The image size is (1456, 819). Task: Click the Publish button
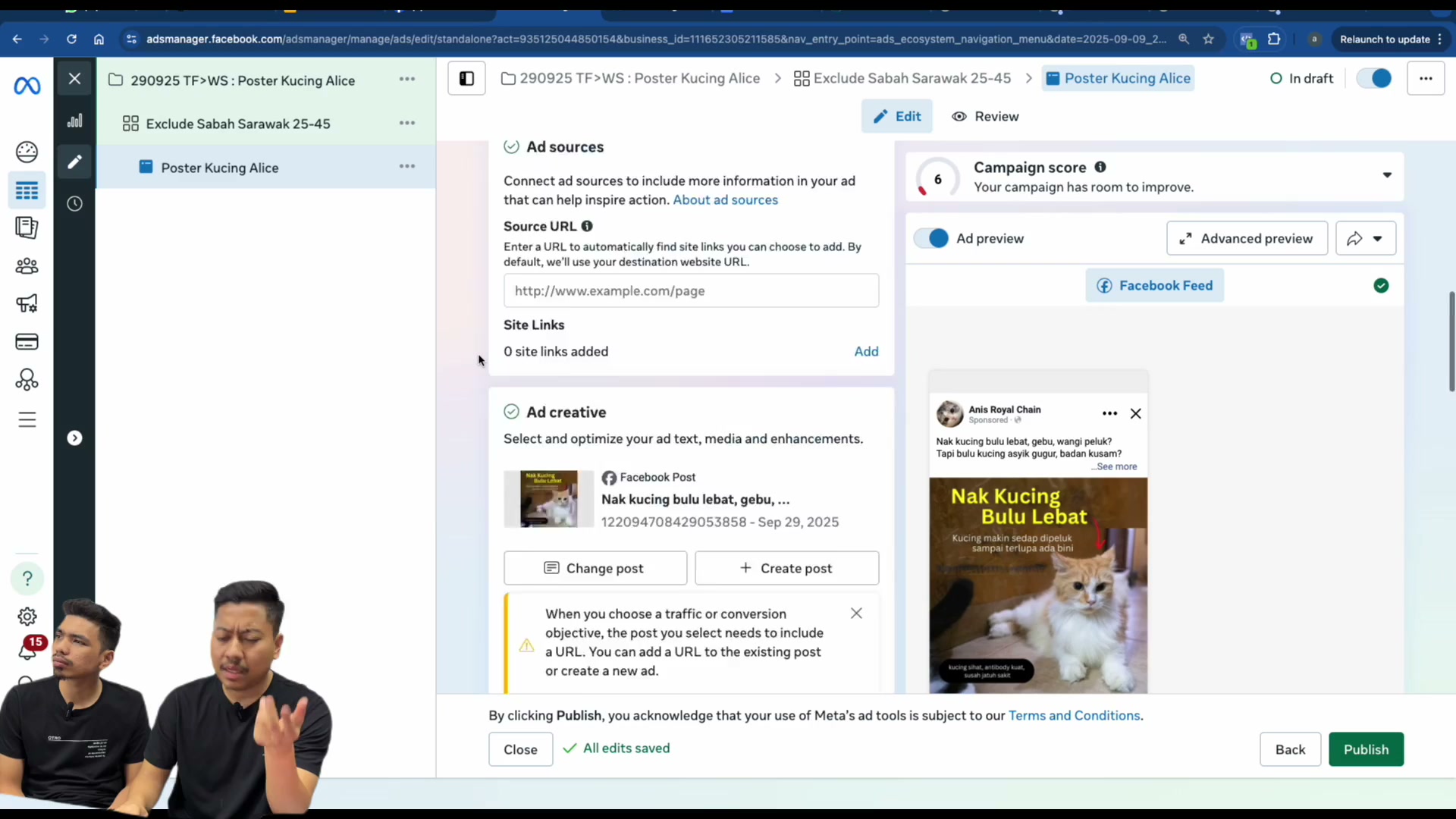[1366, 749]
